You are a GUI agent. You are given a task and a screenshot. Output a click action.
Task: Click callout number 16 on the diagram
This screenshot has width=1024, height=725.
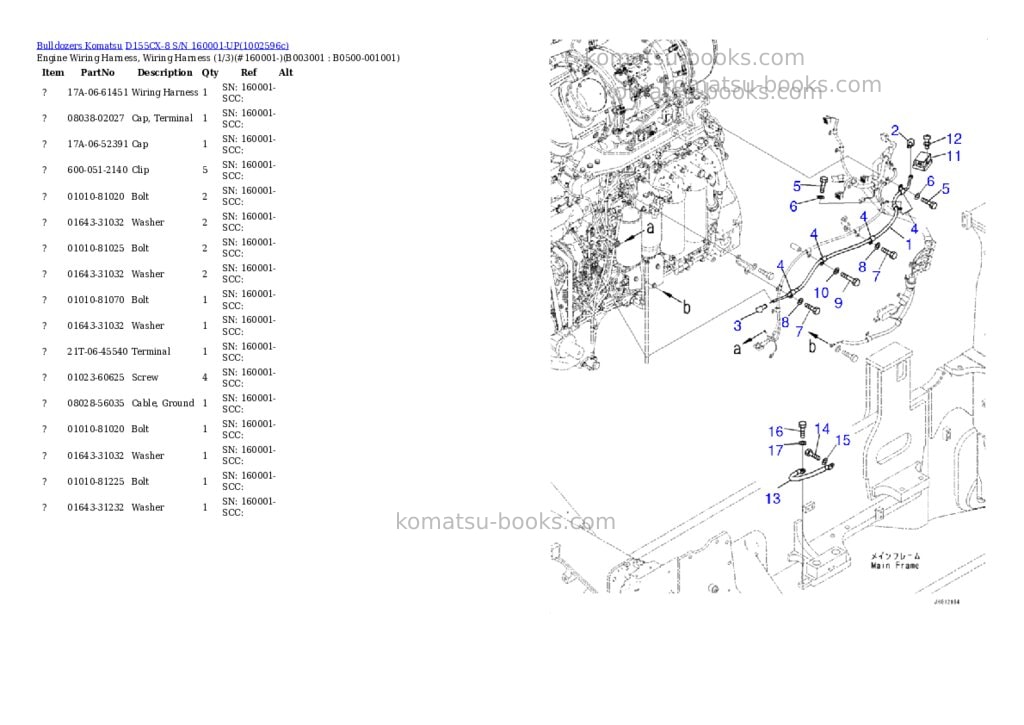click(775, 432)
